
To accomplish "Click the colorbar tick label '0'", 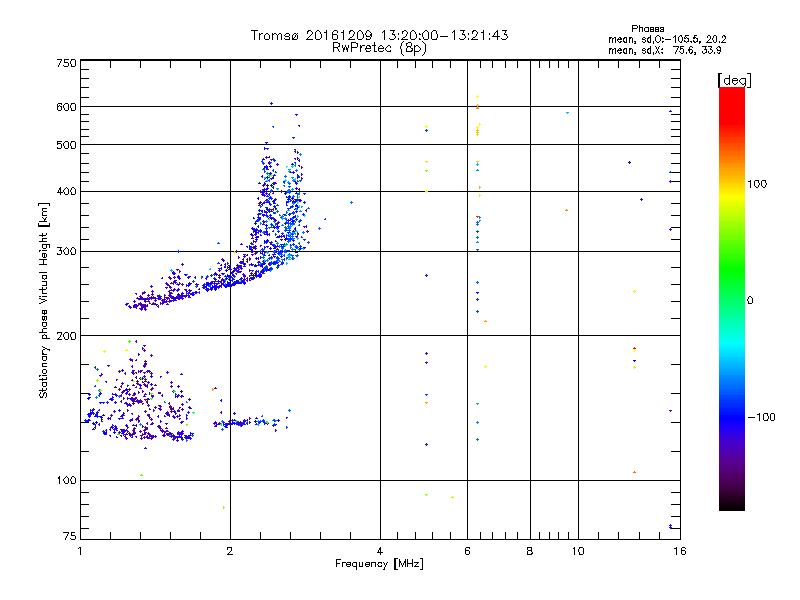I will coord(750,300).
